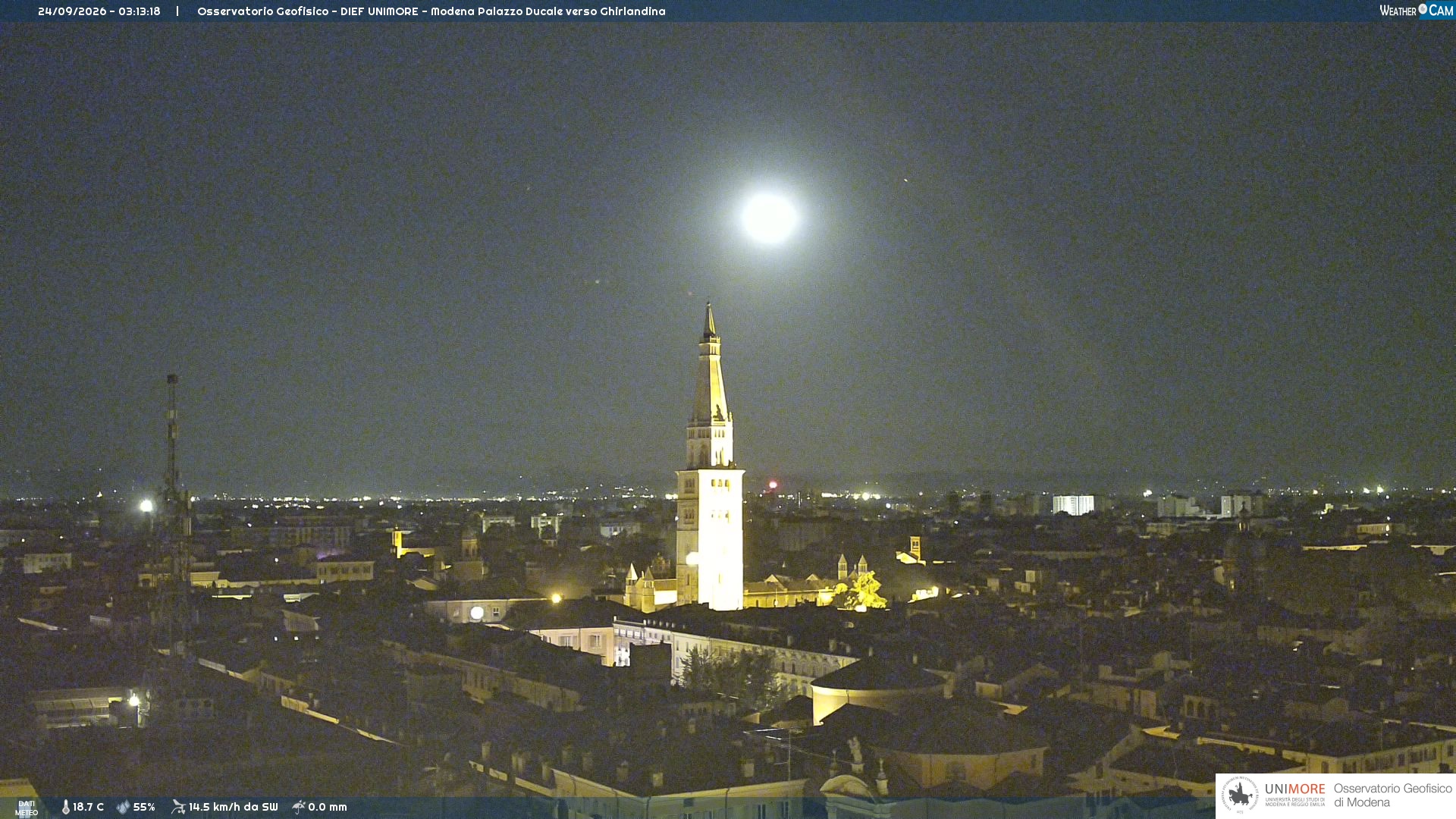This screenshot has width=1456, height=819.
Task: Click the WeatherCam lens icon
Action: 1423,9
